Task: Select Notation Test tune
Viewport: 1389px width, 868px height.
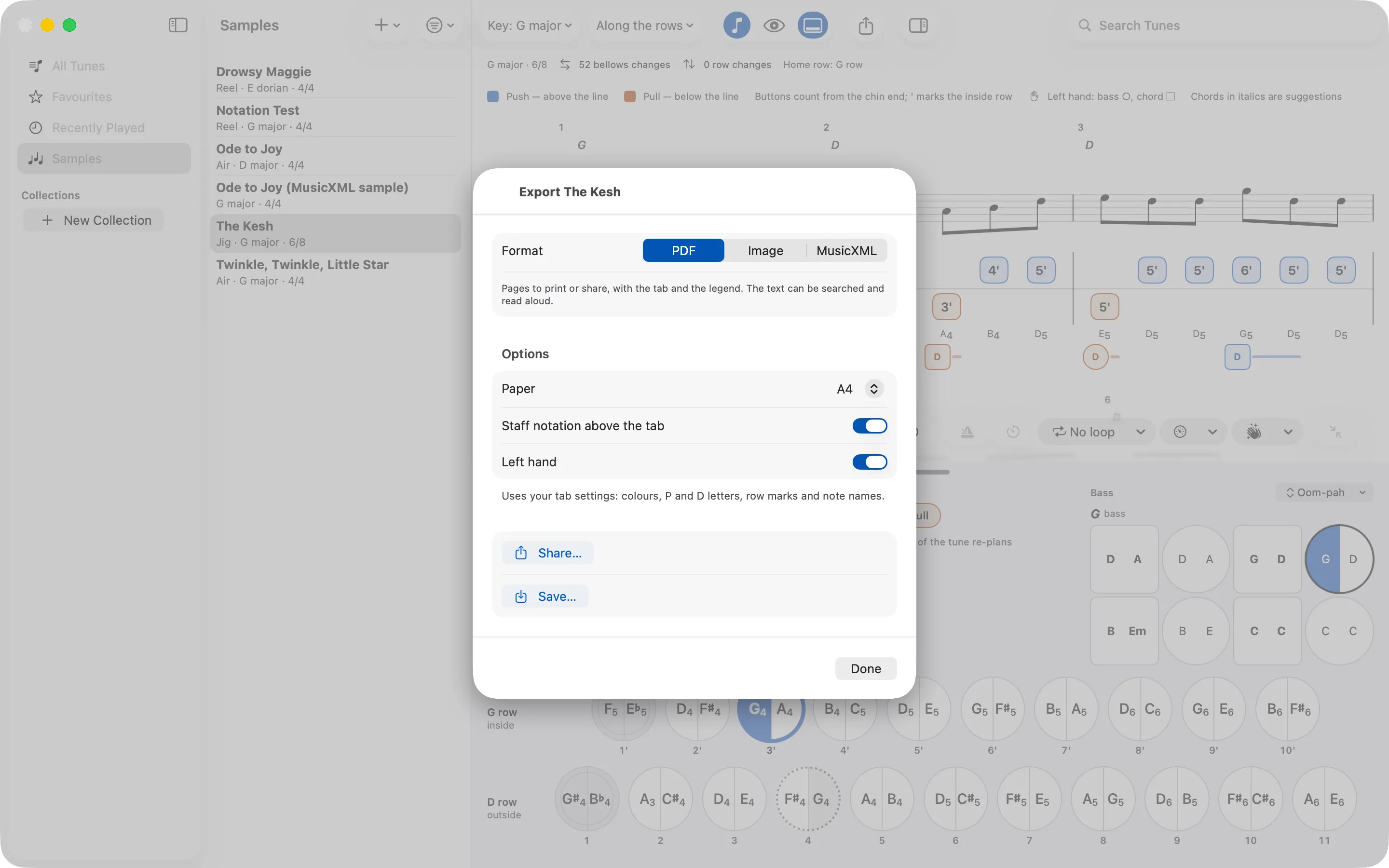Action: pyautogui.click(x=335, y=118)
